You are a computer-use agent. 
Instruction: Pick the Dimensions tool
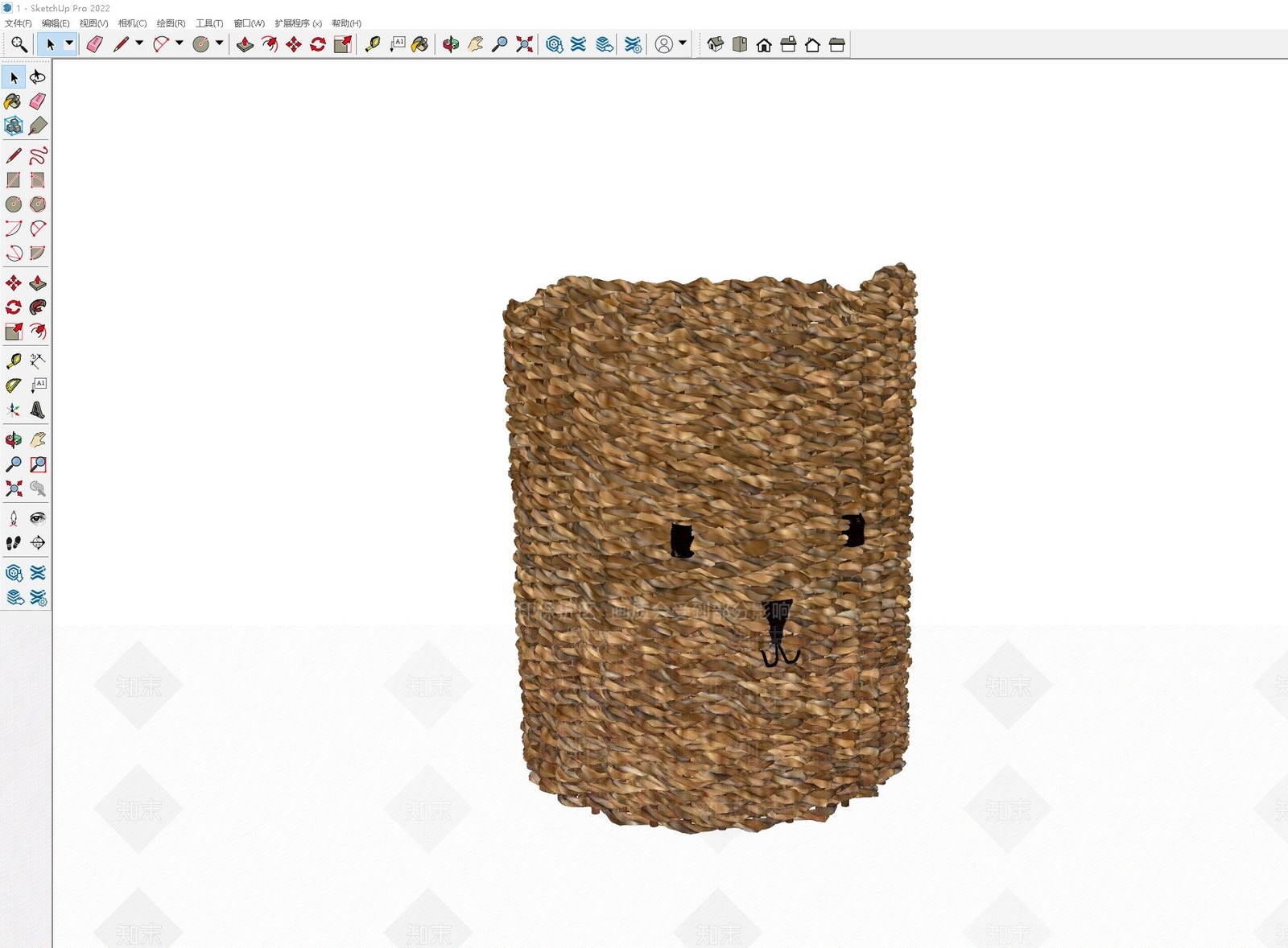click(38, 361)
